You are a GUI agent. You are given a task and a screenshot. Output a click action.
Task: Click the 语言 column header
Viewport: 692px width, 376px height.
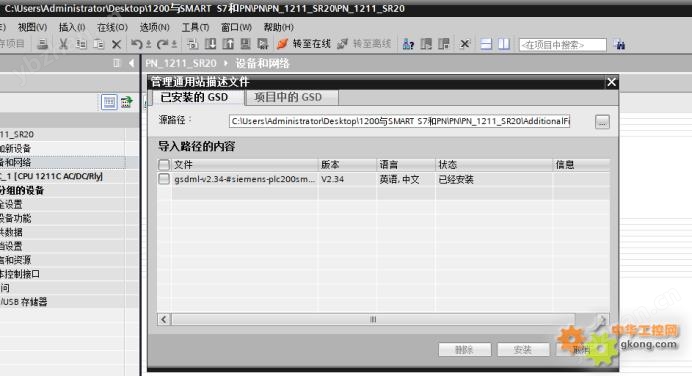click(x=406, y=165)
